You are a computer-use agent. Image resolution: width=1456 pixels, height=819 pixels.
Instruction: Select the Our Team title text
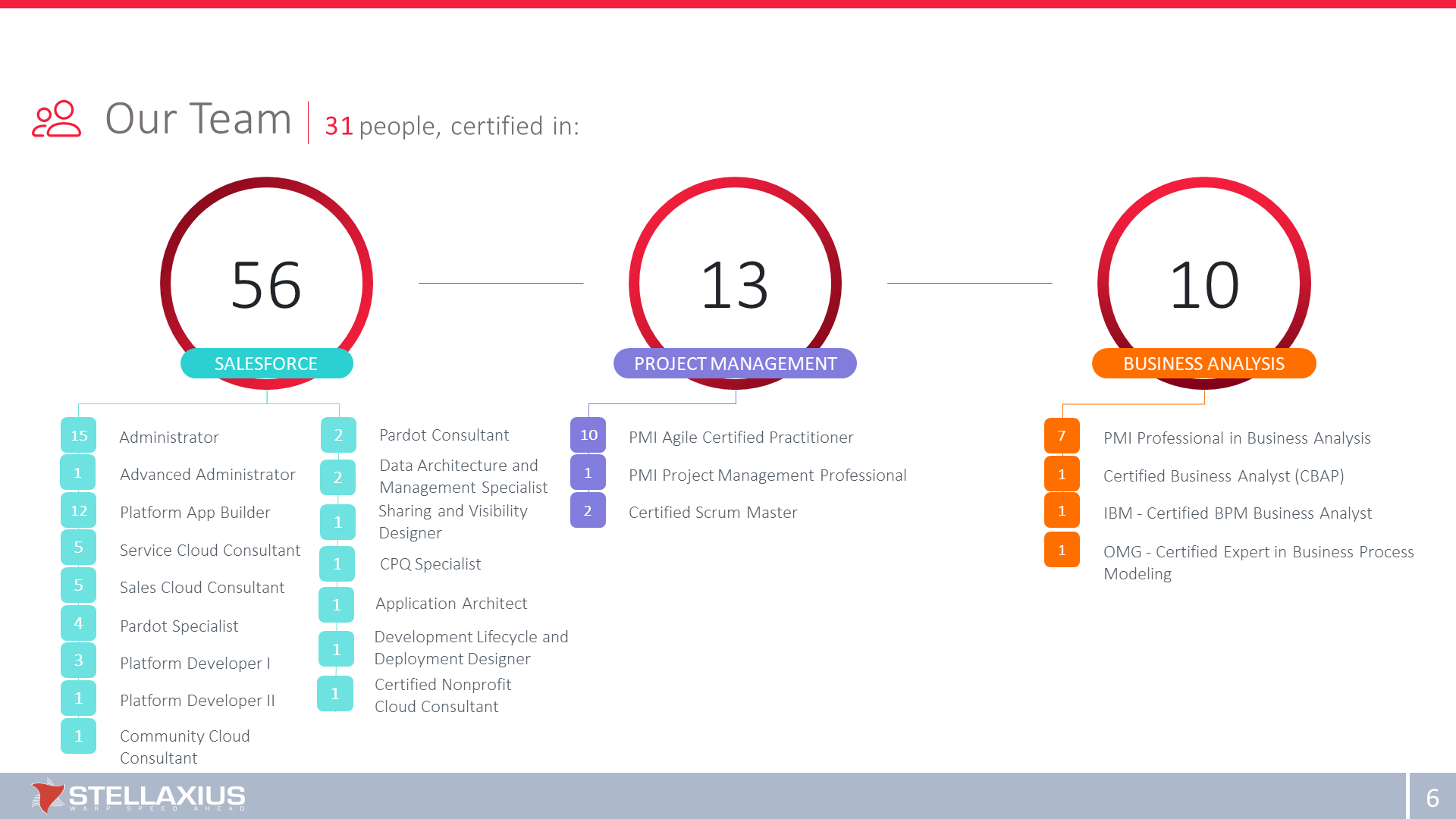click(x=198, y=119)
